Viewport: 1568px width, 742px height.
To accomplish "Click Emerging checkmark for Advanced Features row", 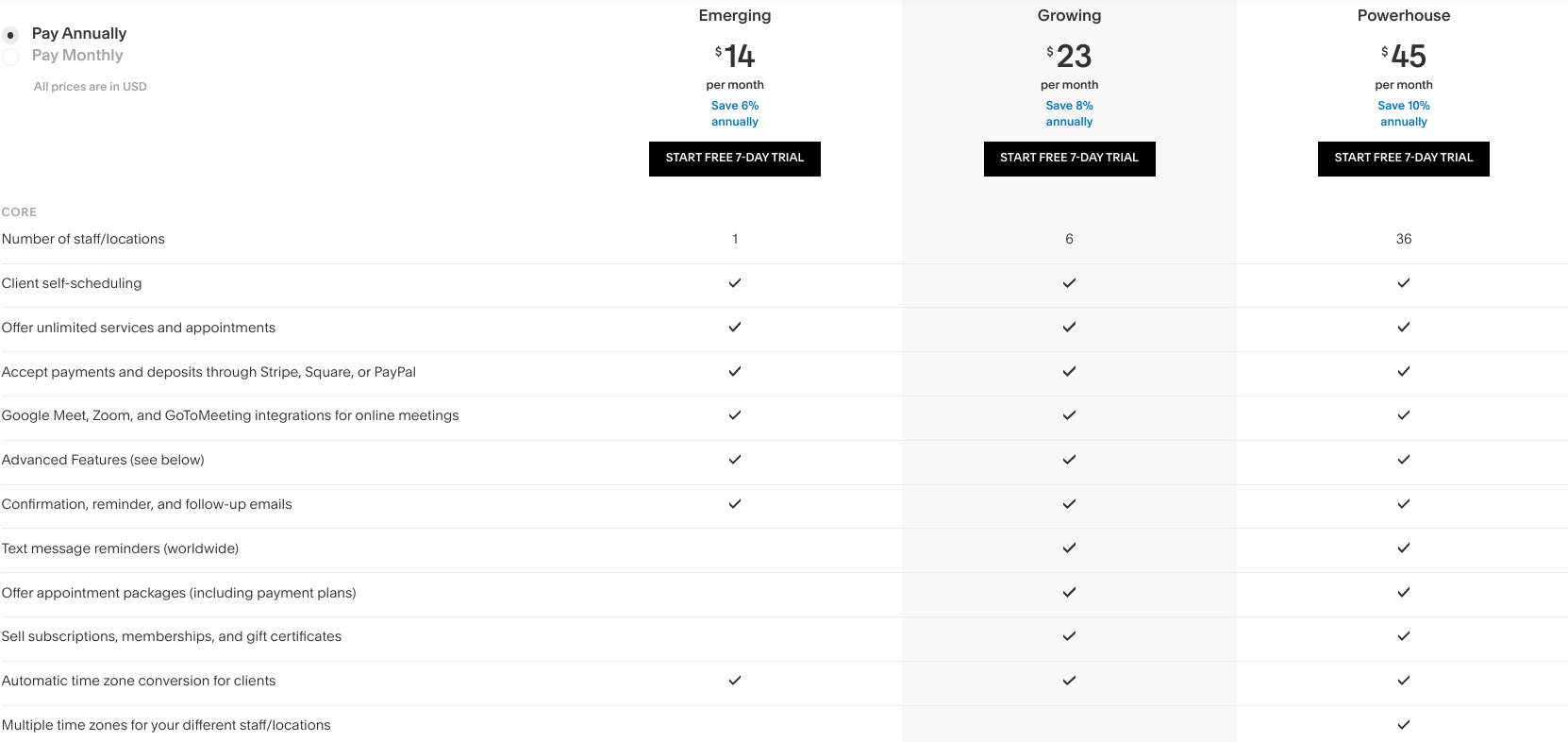I will coord(735,460).
